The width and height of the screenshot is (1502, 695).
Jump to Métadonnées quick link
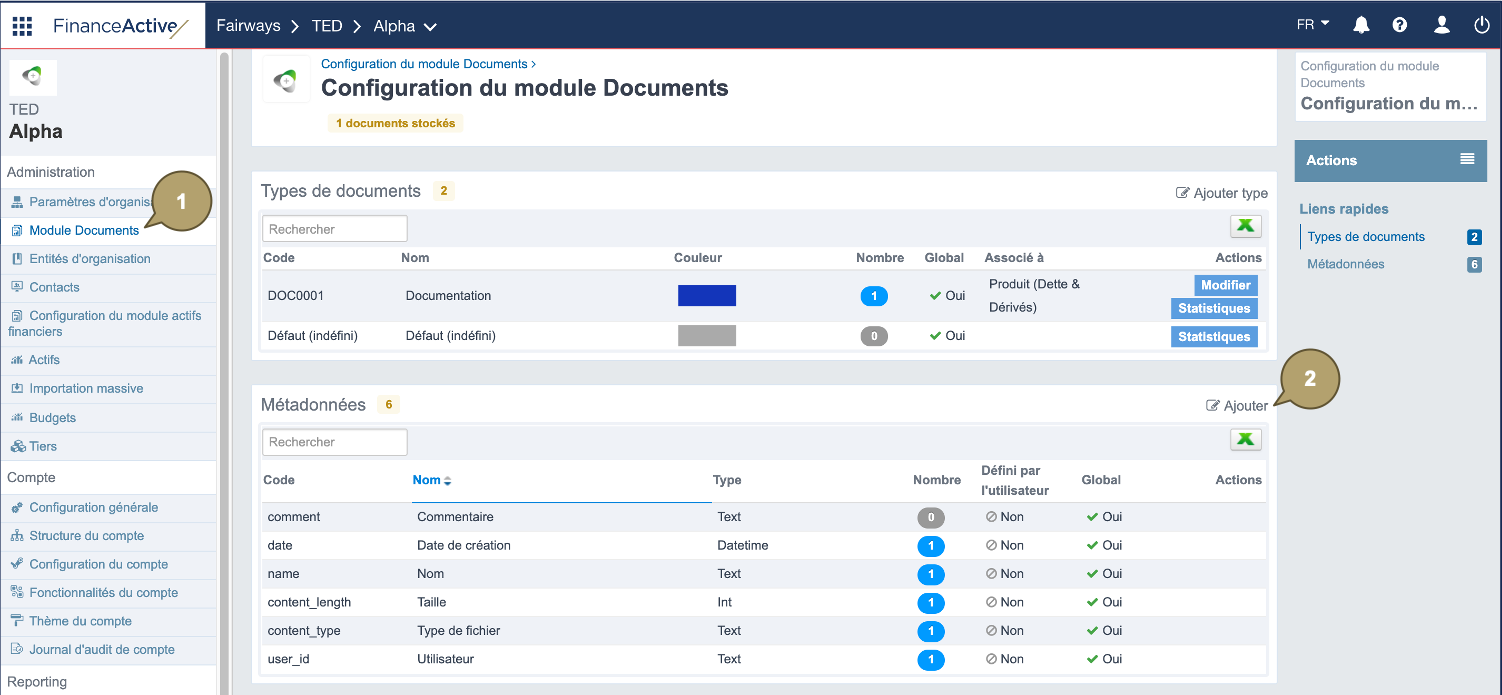click(x=1345, y=264)
